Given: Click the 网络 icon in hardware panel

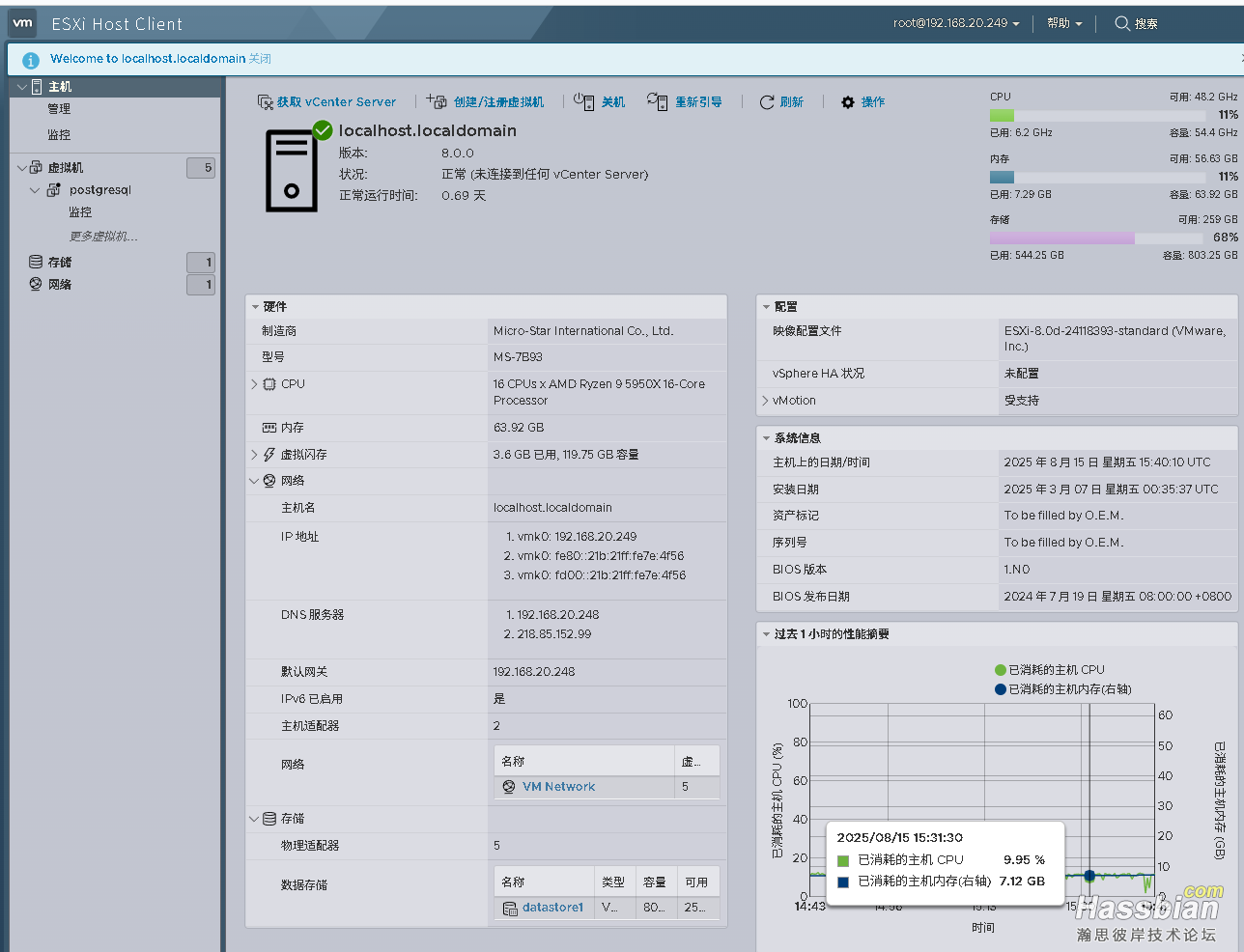Looking at the screenshot, I should (x=269, y=481).
